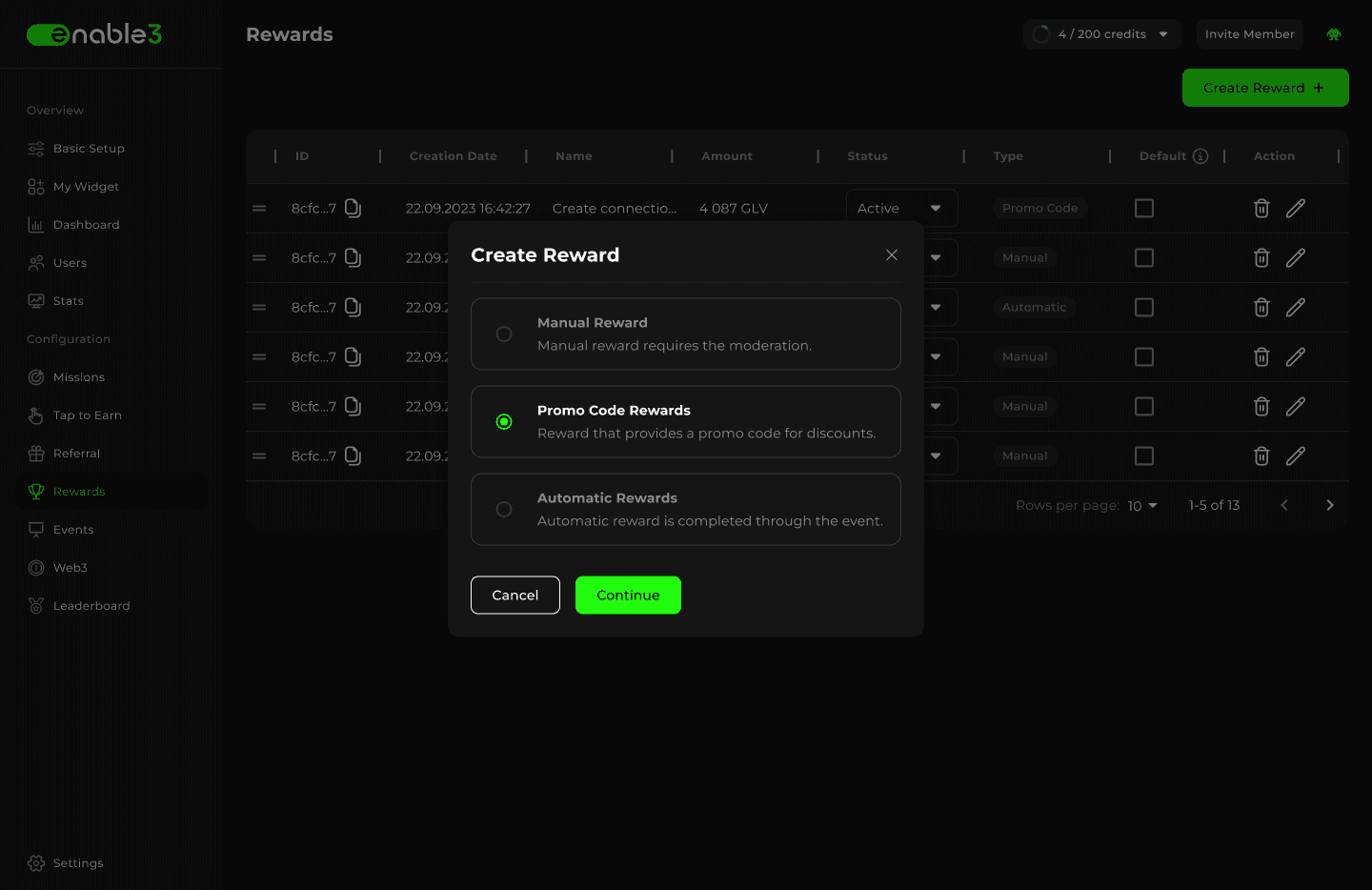Close the Create Reward dialog
Image resolution: width=1372 pixels, height=890 pixels.
pos(892,254)
